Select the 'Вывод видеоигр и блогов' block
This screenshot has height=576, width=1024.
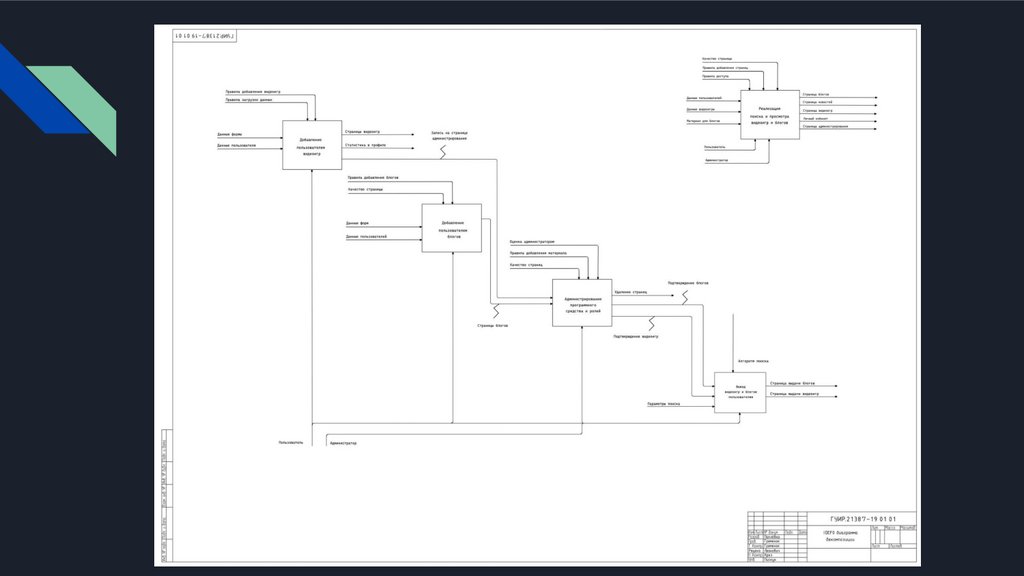pyautogui.click(x=740, y=392)
